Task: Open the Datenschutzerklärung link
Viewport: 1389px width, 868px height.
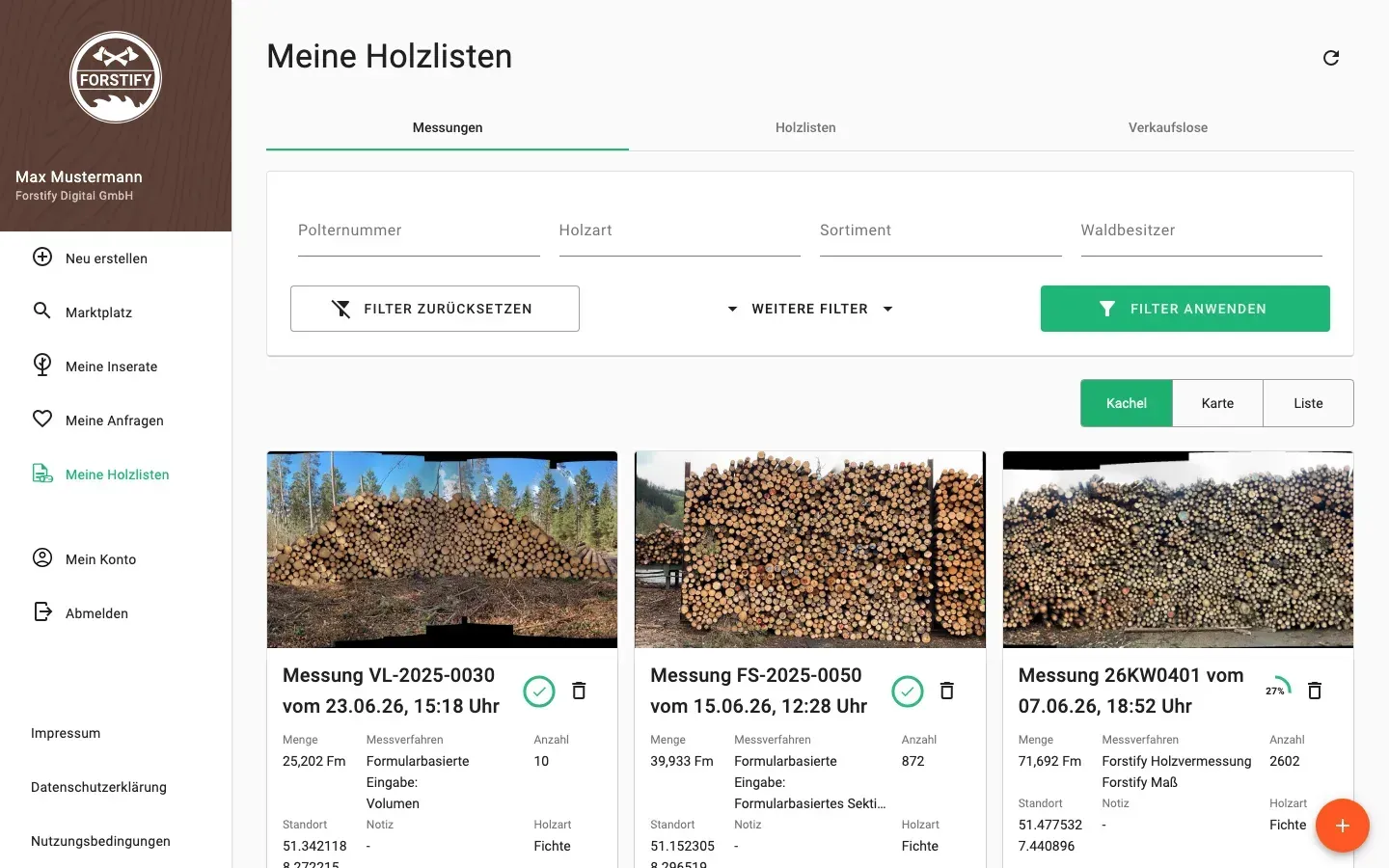Action: pyautogui.click(x=98, y=787)
